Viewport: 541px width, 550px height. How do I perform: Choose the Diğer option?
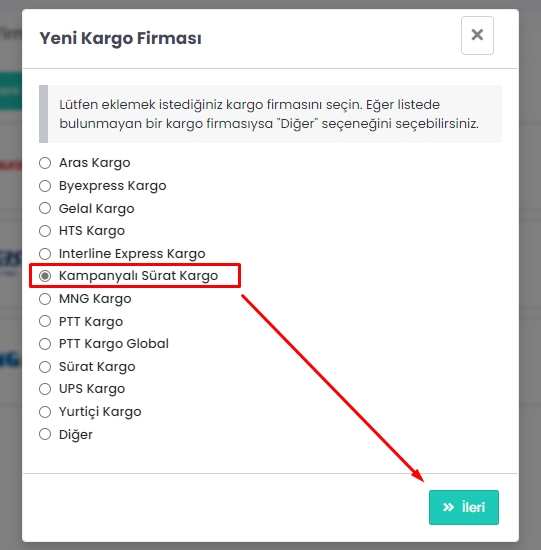pyautogui.click(x=45, y=434)
